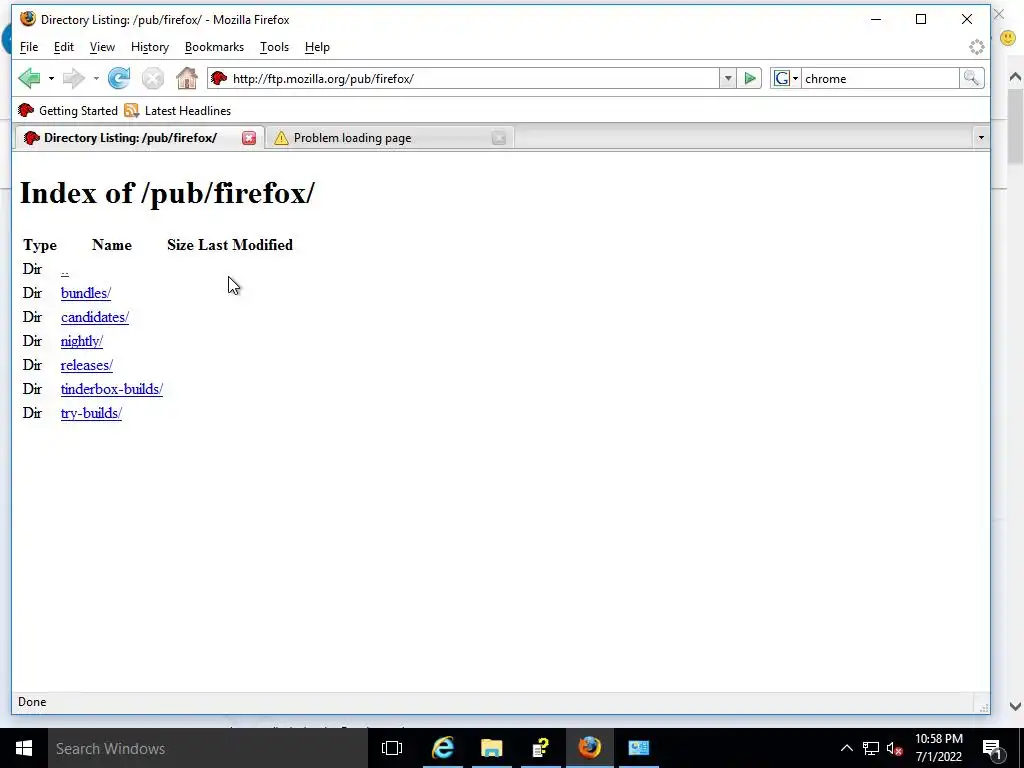This screenshot has height=768, width=1024.
Task: Click the 'Done' status bar text
Action: [32, 702]
